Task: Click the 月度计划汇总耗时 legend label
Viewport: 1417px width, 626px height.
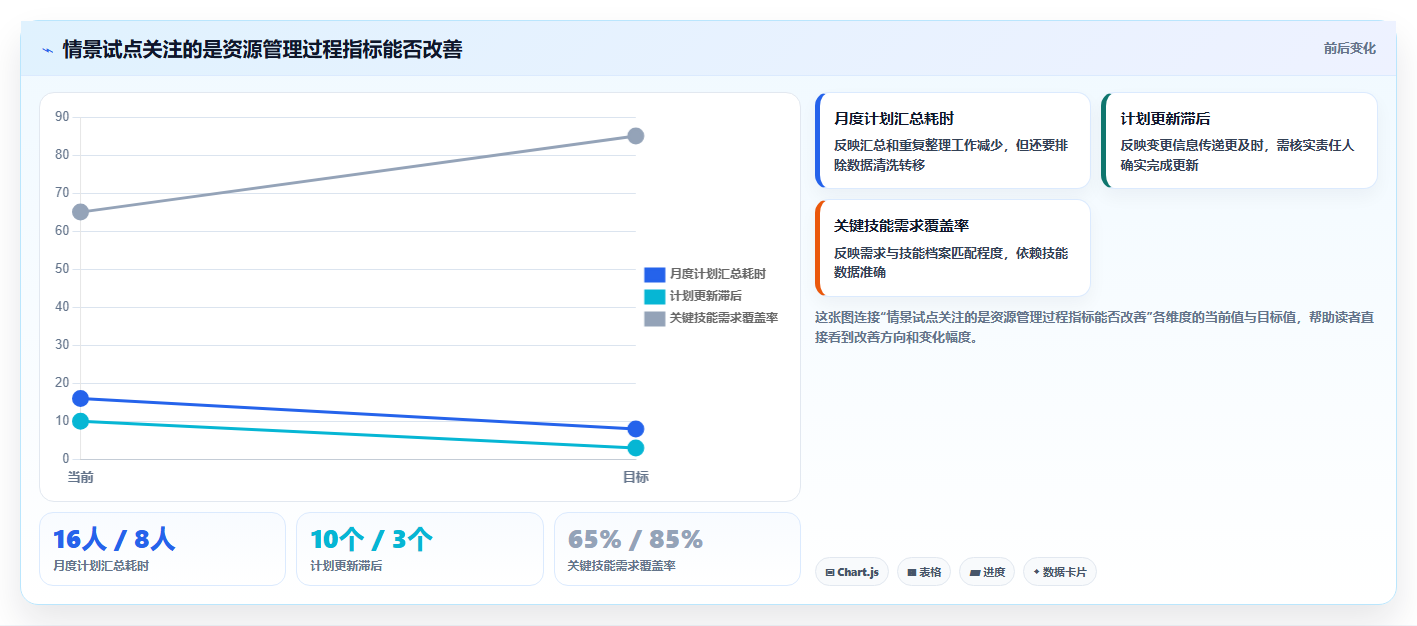Action: (x=718, y=274)
